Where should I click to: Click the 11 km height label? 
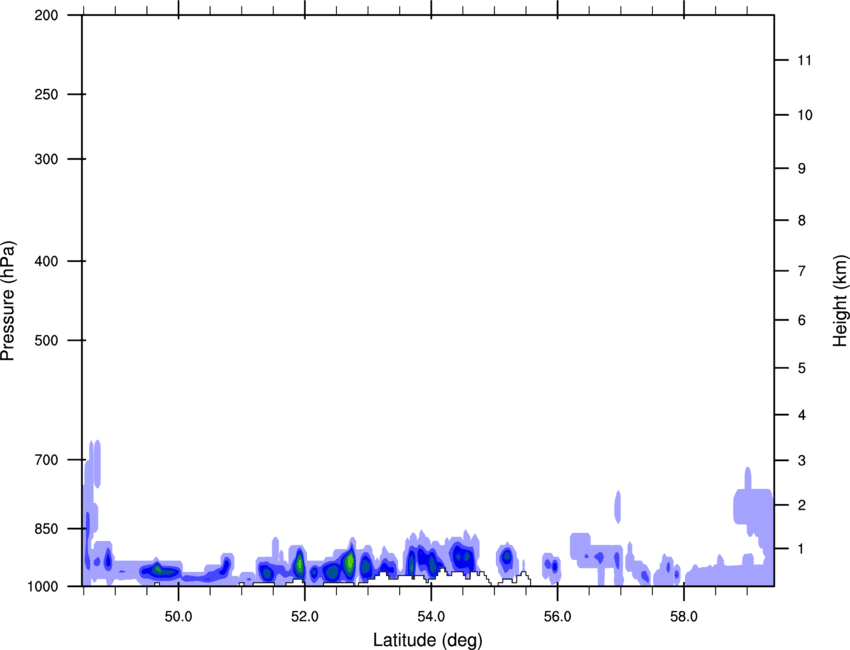tap(805, 60)
